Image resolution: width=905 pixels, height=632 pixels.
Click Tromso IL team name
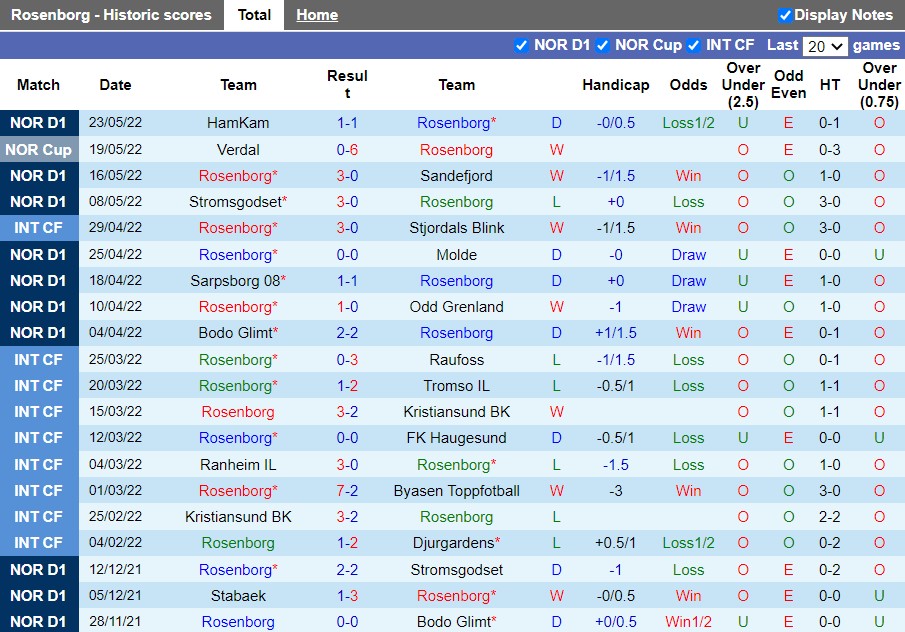[456, 386]
